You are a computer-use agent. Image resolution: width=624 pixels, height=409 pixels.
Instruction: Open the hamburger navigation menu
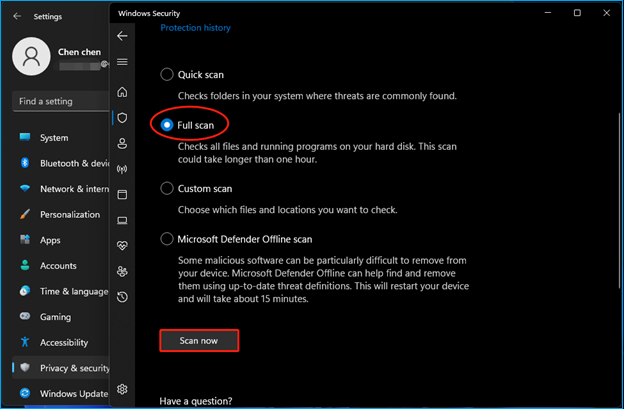point(122,62)
